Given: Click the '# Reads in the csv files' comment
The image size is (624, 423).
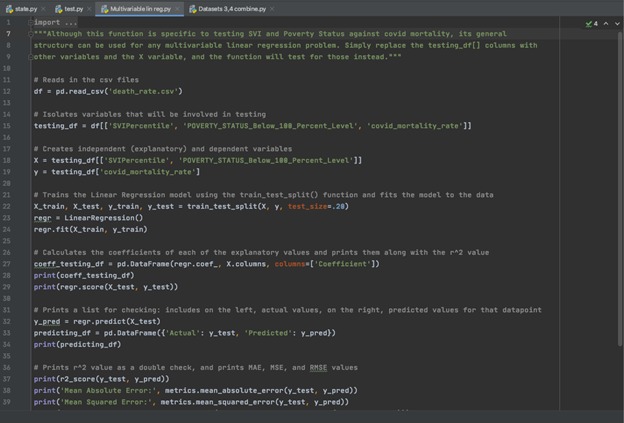Looking at the screenshot, I should 86,80.
